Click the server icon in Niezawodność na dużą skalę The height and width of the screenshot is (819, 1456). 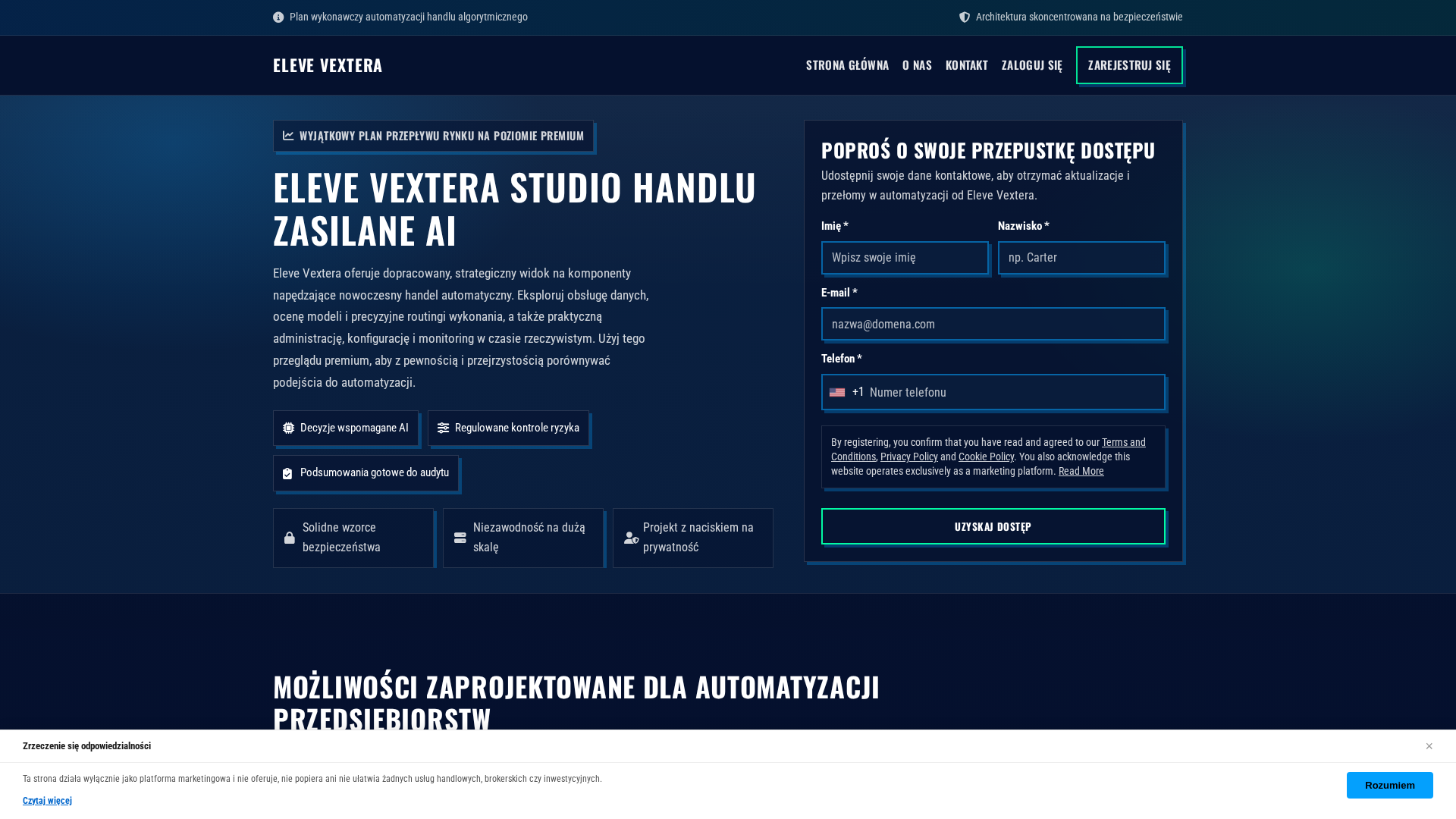(460, 538)
